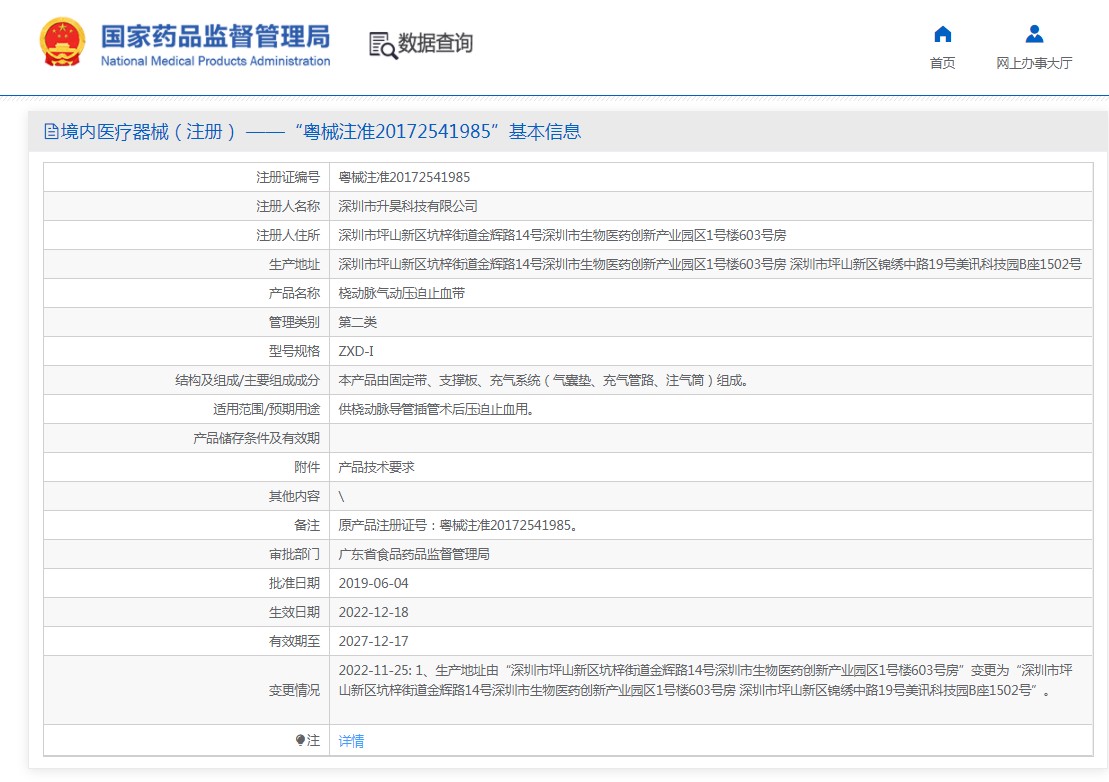The width and height of the screenshot is (1109, 782).
Task: Click the registrant name 深圳市升昊科技有限公司
Action: tap(408, 206)
